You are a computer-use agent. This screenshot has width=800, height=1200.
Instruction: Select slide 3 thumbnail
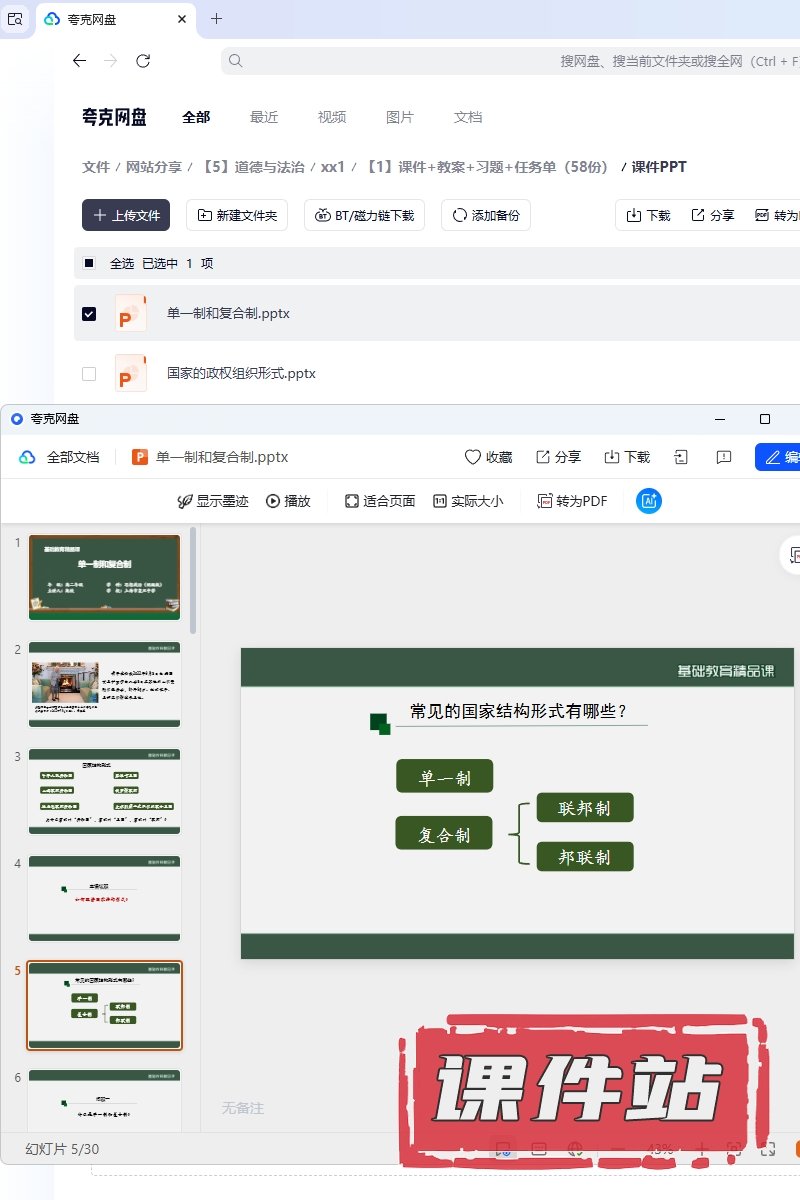point(104,790)
